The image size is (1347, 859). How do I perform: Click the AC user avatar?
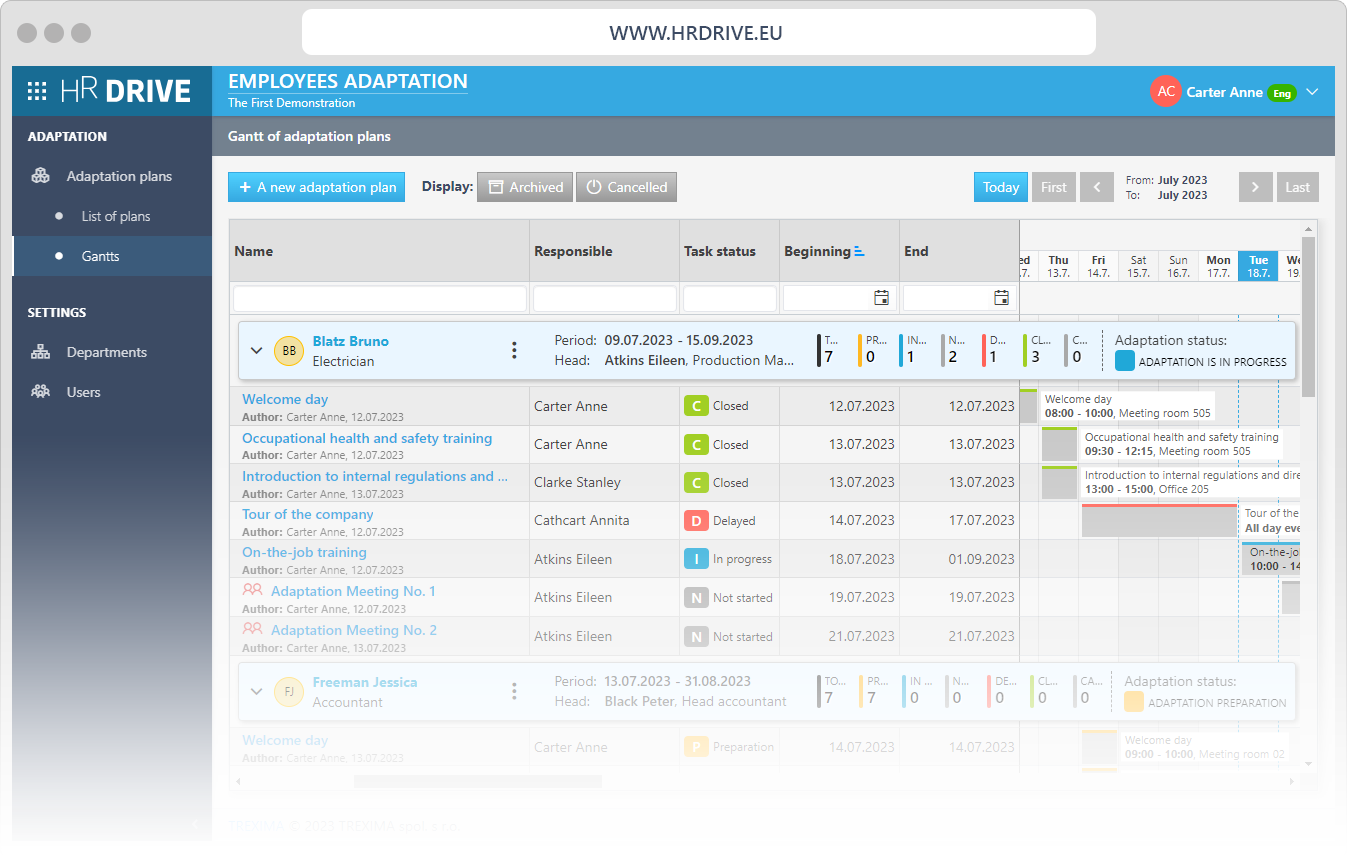click(x=1165, y=92)
